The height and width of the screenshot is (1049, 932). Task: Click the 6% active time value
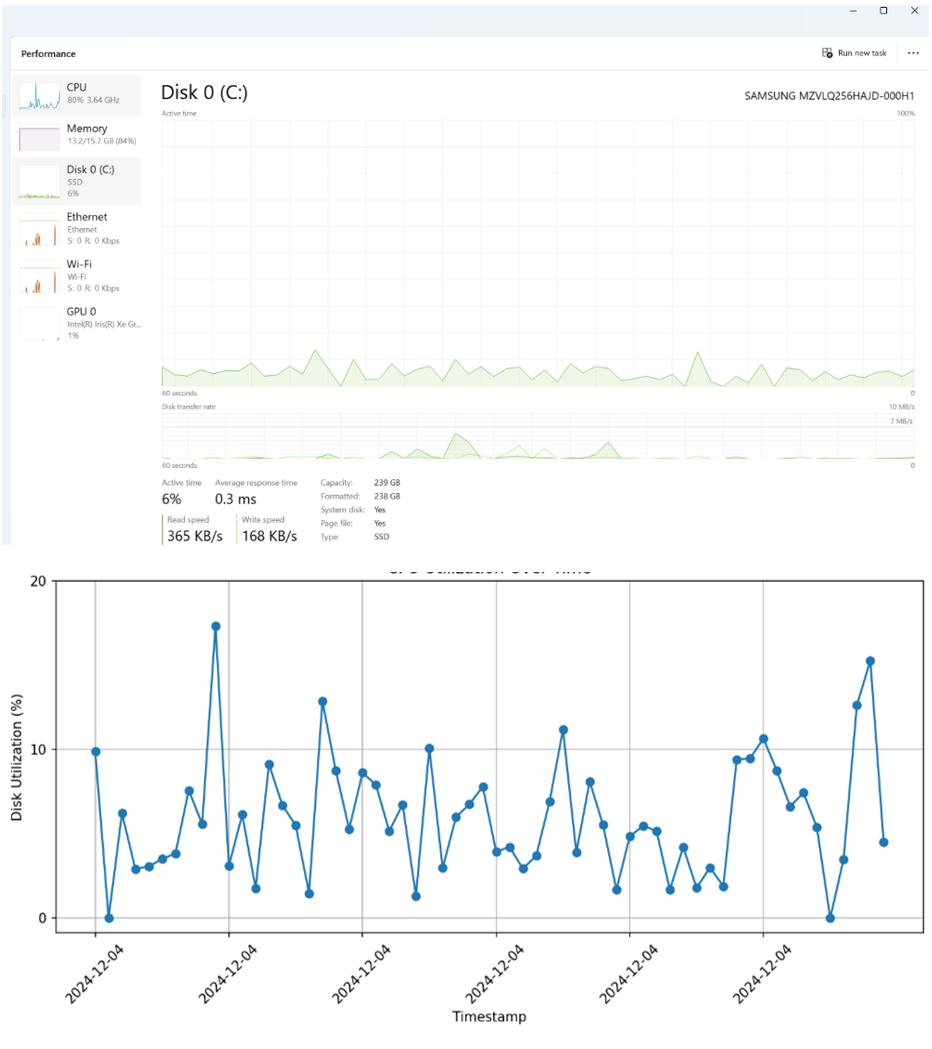[171, 499]
